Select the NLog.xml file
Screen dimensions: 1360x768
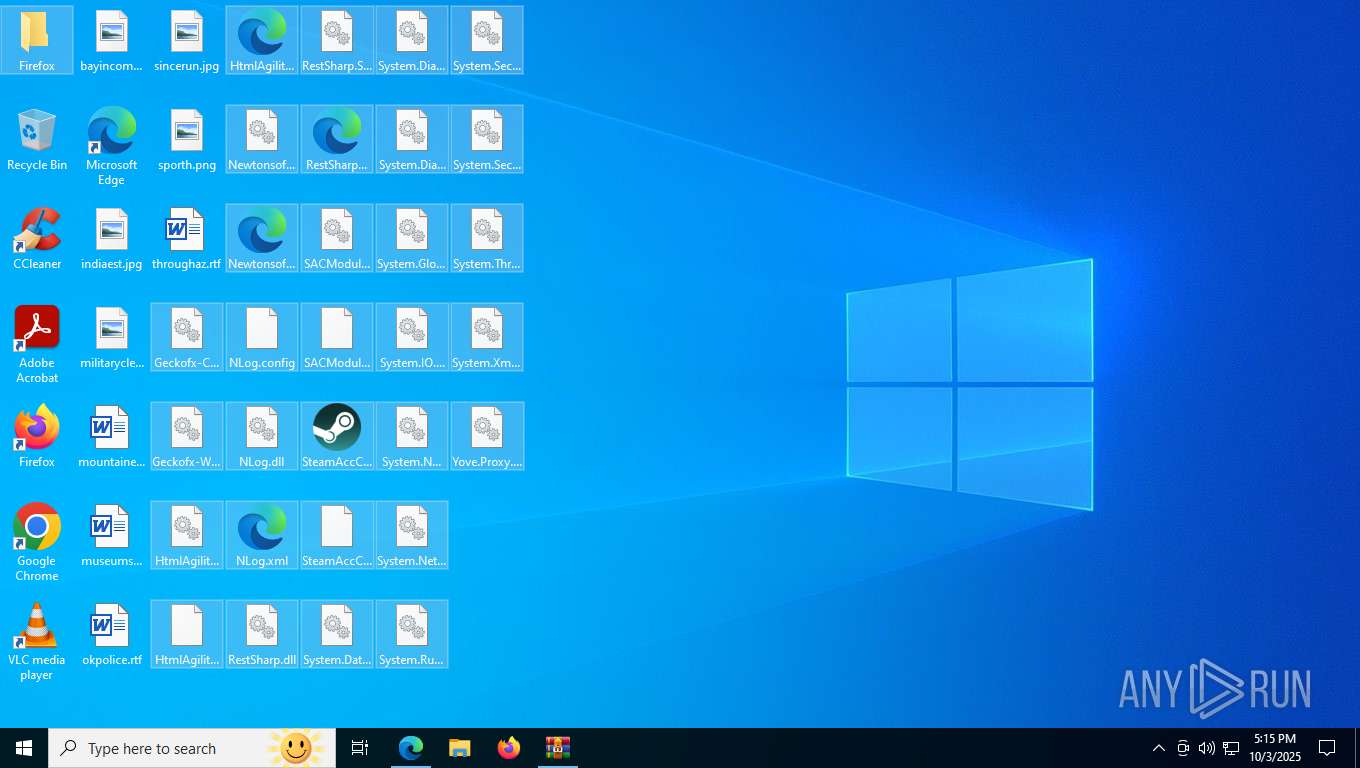tap(262, 536)
